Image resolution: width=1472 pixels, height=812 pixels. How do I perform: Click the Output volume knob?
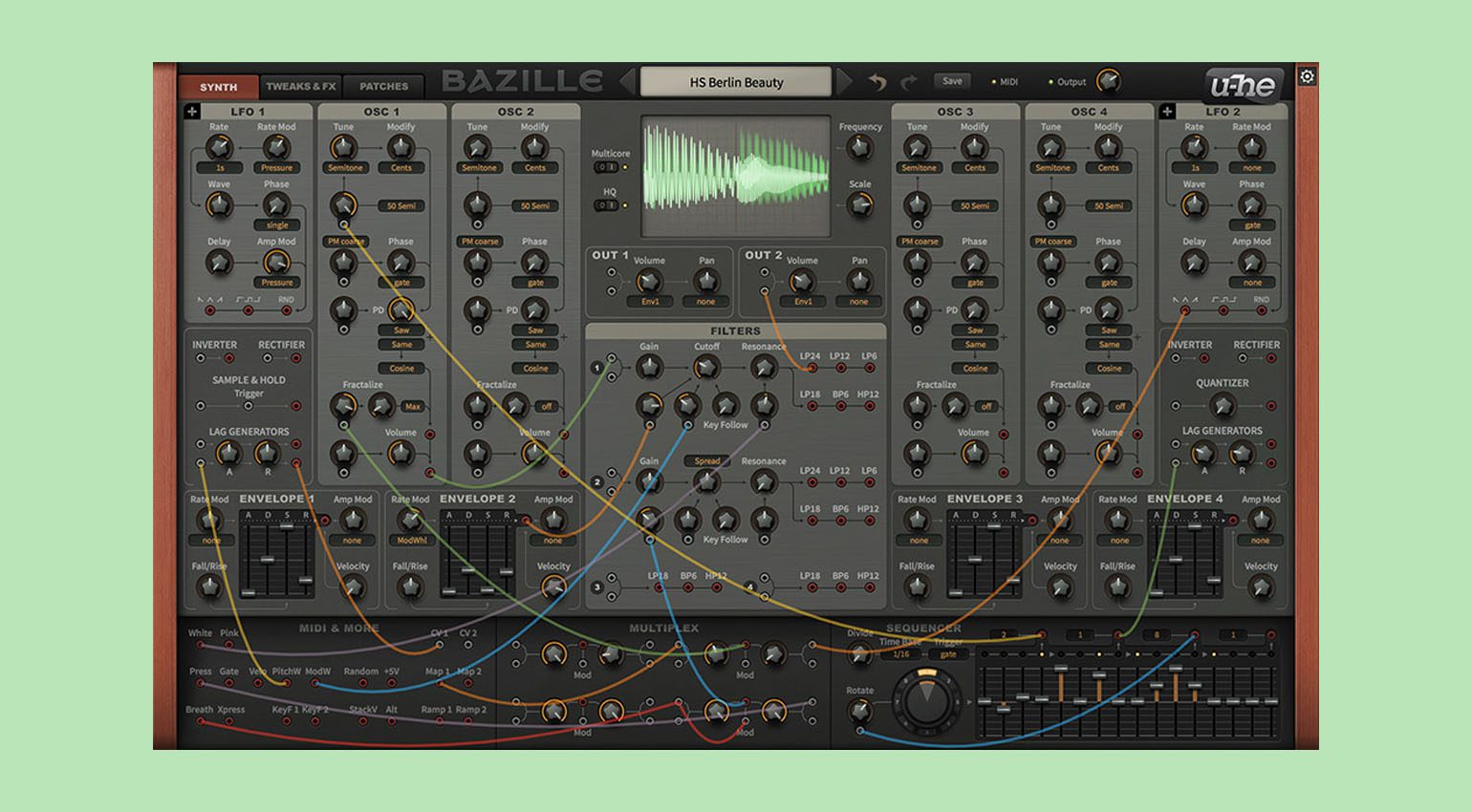[1108, 81]
